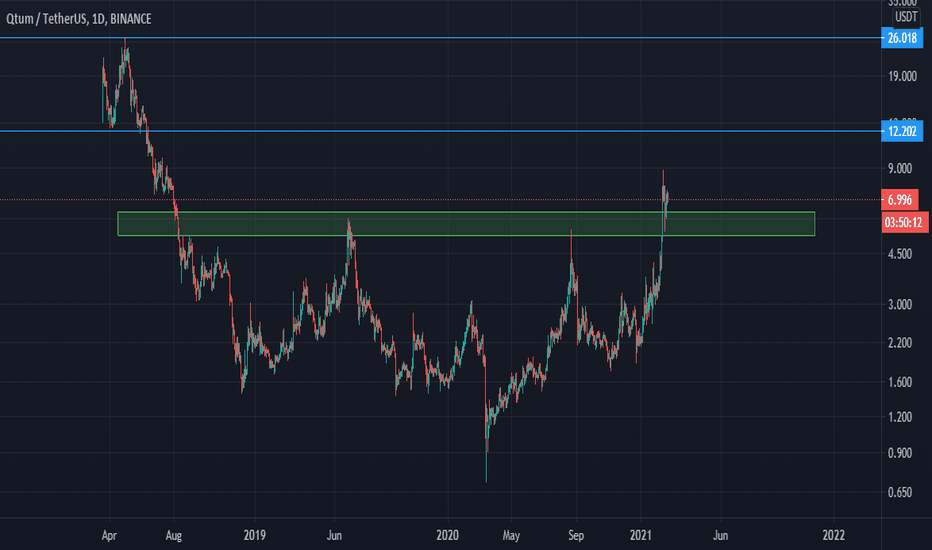Screen dimensions: 932x550
Task: Click the 3.000 price axis tick
Action: tap(900, 304)
